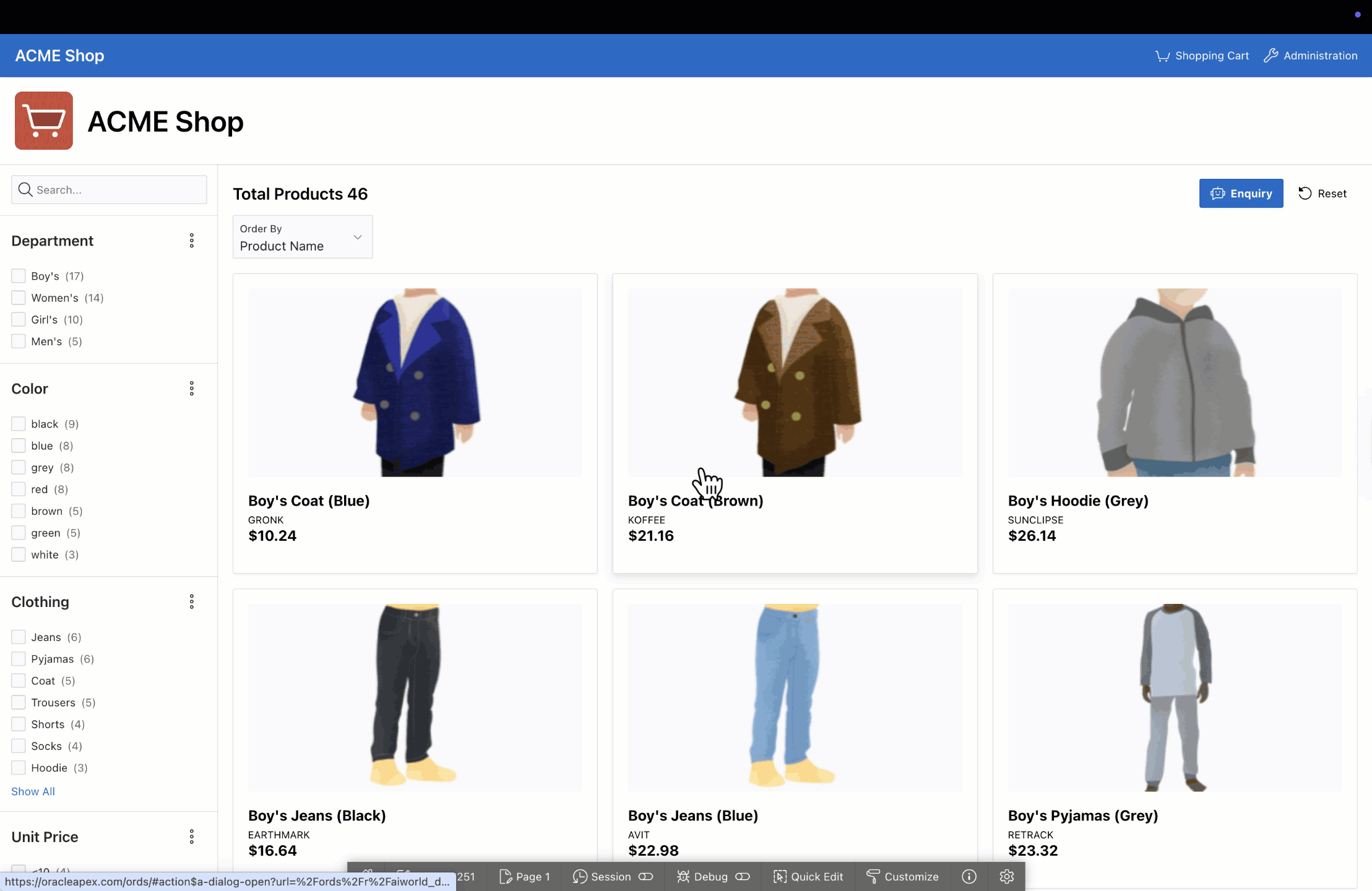The height and width of the screenshot is (891, 1372).
Task: Open Clothing facet three-dot menu
Action: click(x=192, y=601)
